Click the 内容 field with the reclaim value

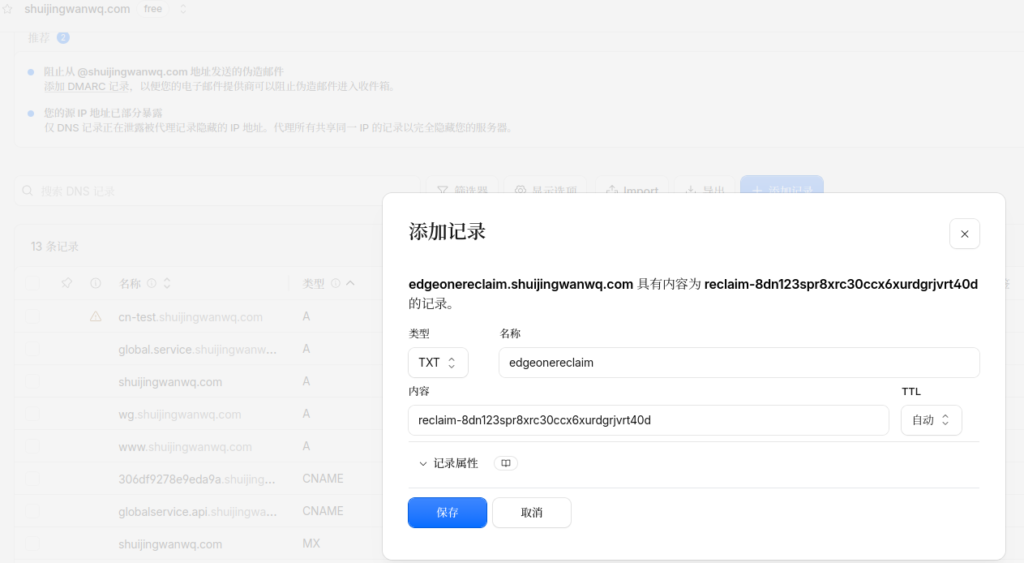pos(648,420)
